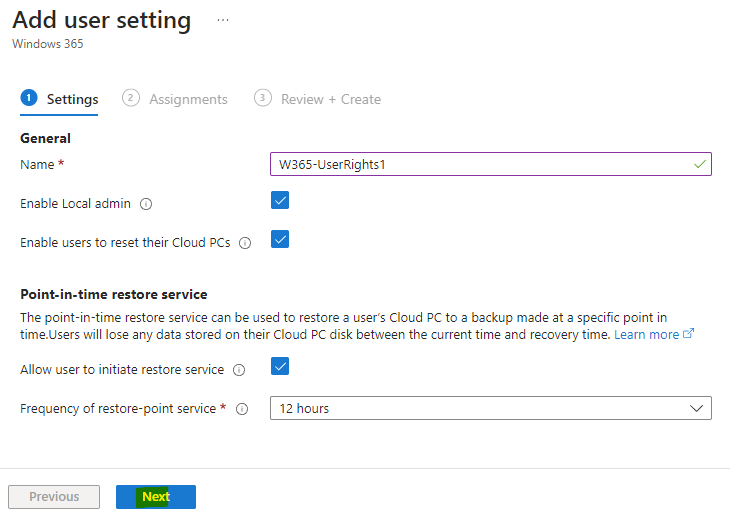This screenshot has width=730, height=514.
Task: Show info for Allow user restore service
Action: point(239,370)
